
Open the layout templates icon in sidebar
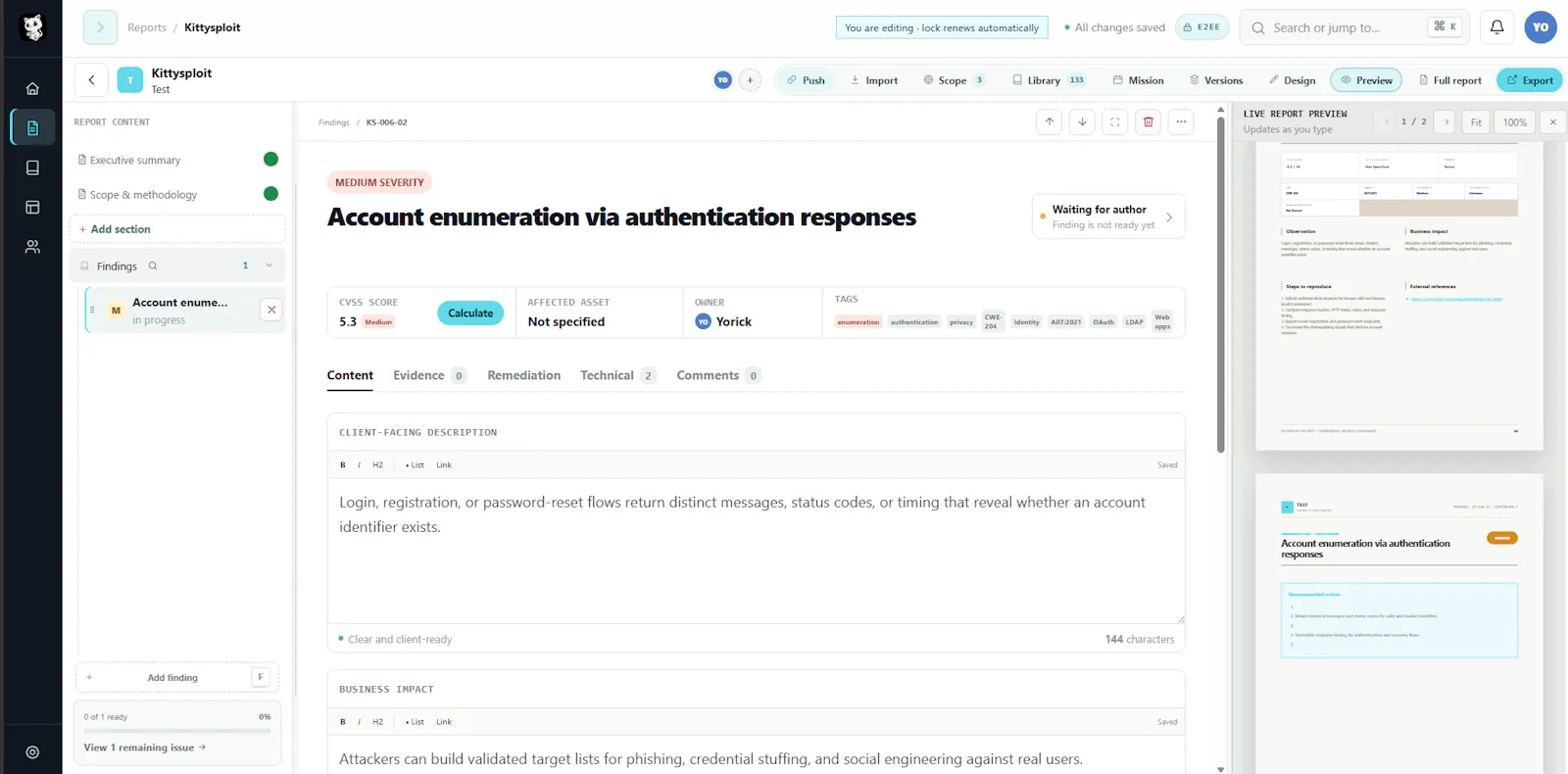click(32, 208)
